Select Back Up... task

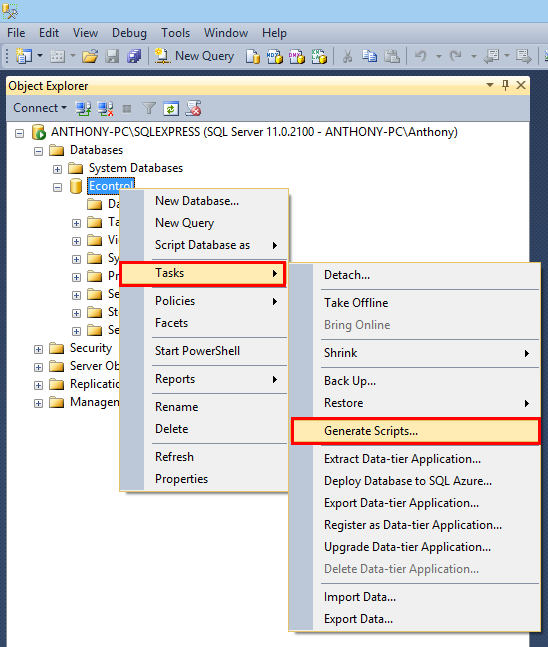click(415, 381)
